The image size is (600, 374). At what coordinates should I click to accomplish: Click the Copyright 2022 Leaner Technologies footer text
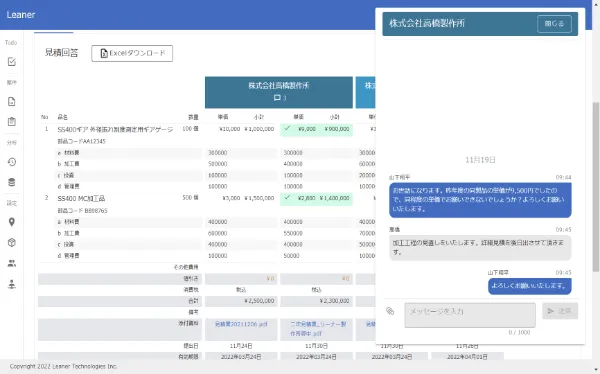point(64,366)
